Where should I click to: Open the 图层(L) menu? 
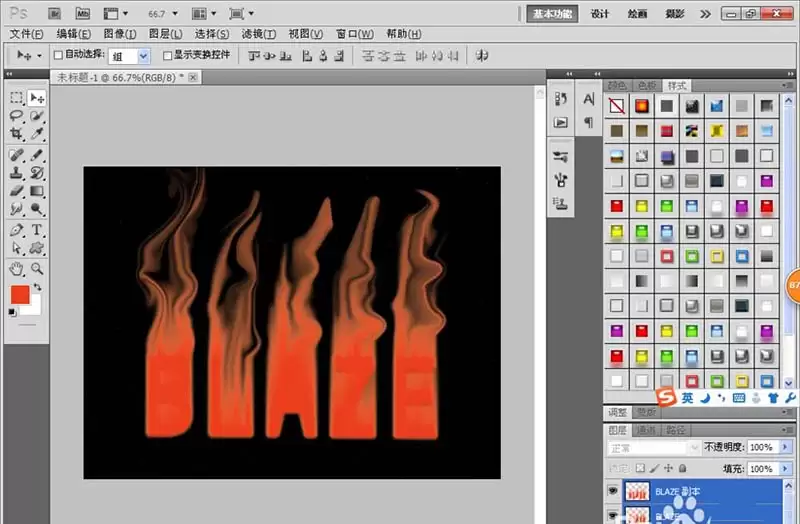(x=165, y=34)
